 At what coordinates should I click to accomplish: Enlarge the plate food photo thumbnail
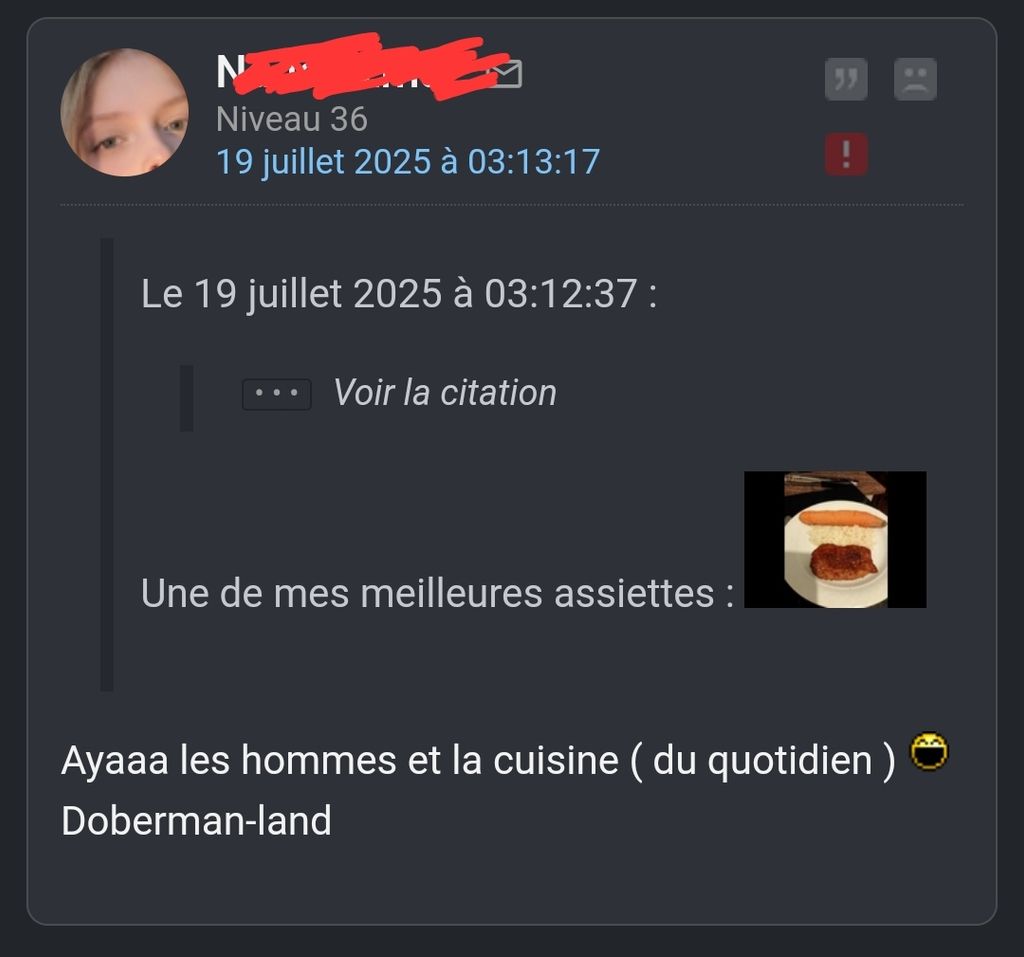click(x=835, y=540)
